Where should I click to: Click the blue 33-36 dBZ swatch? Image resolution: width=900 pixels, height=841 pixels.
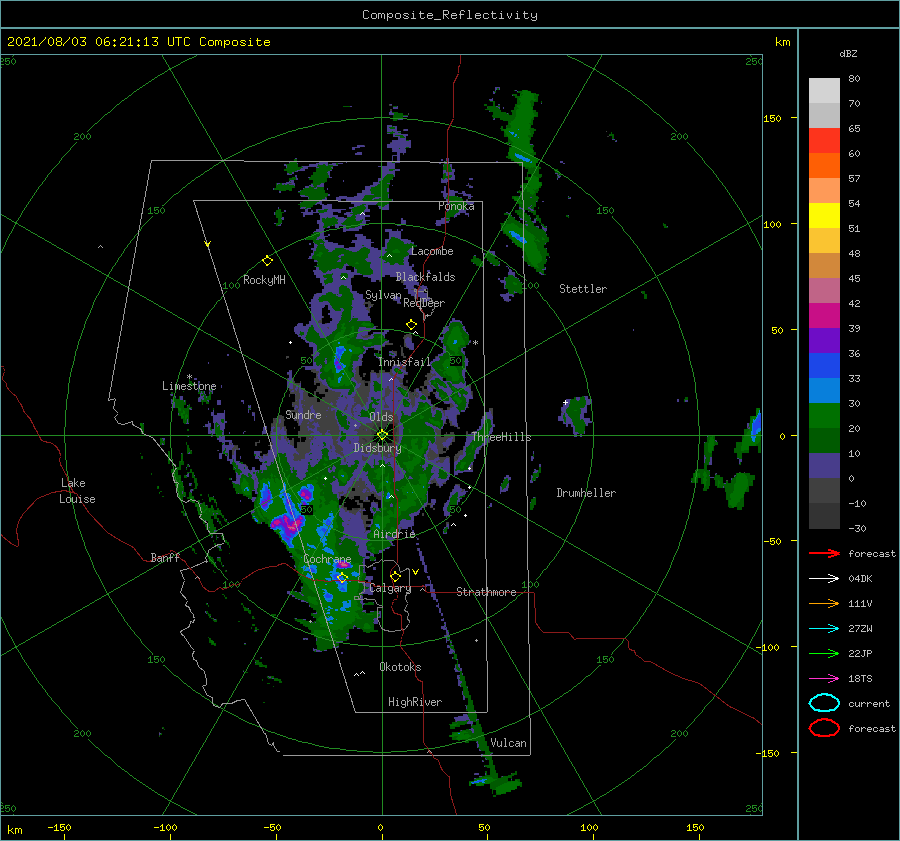(824, 366)
